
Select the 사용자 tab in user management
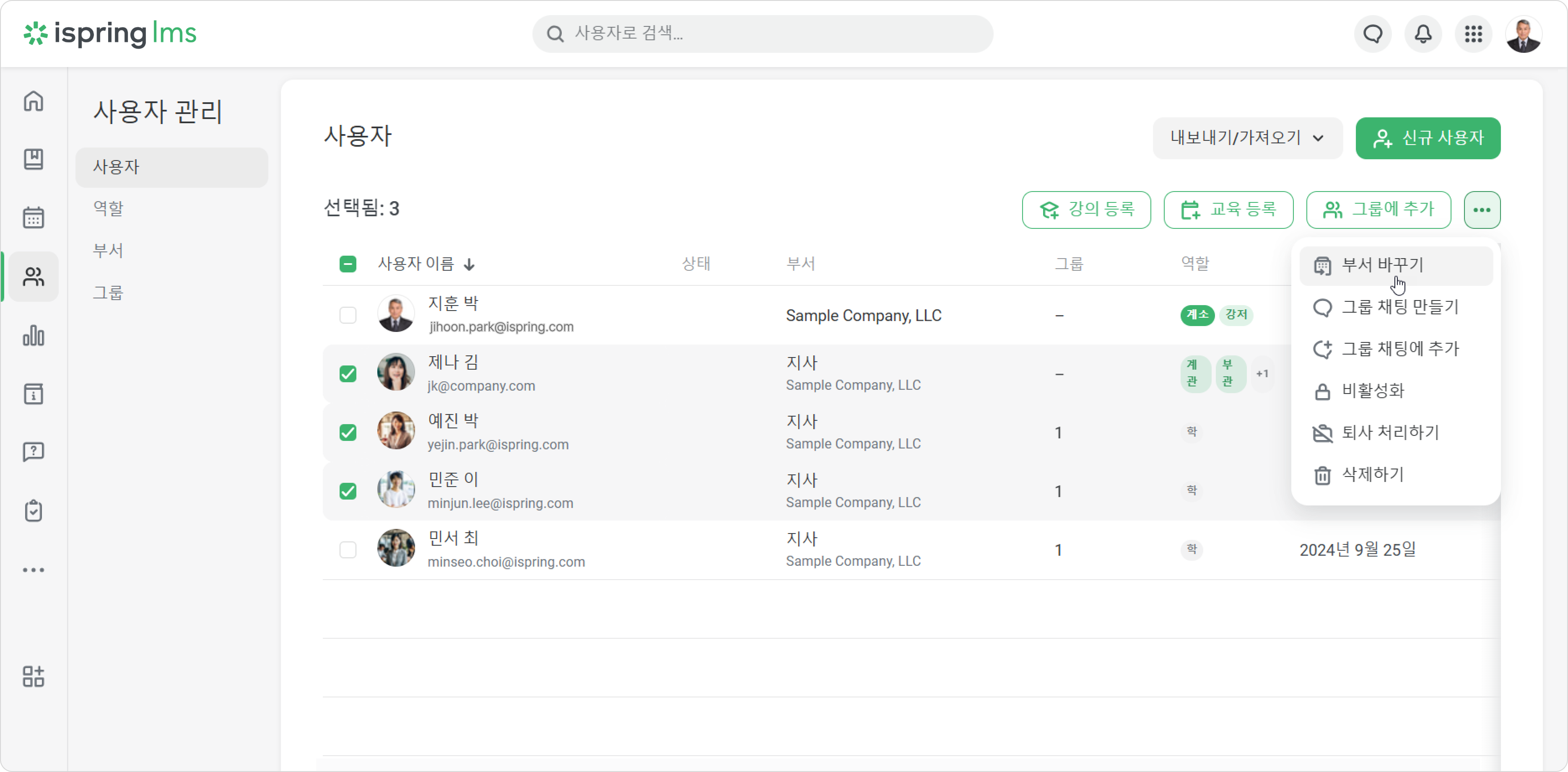pos(172,167)
